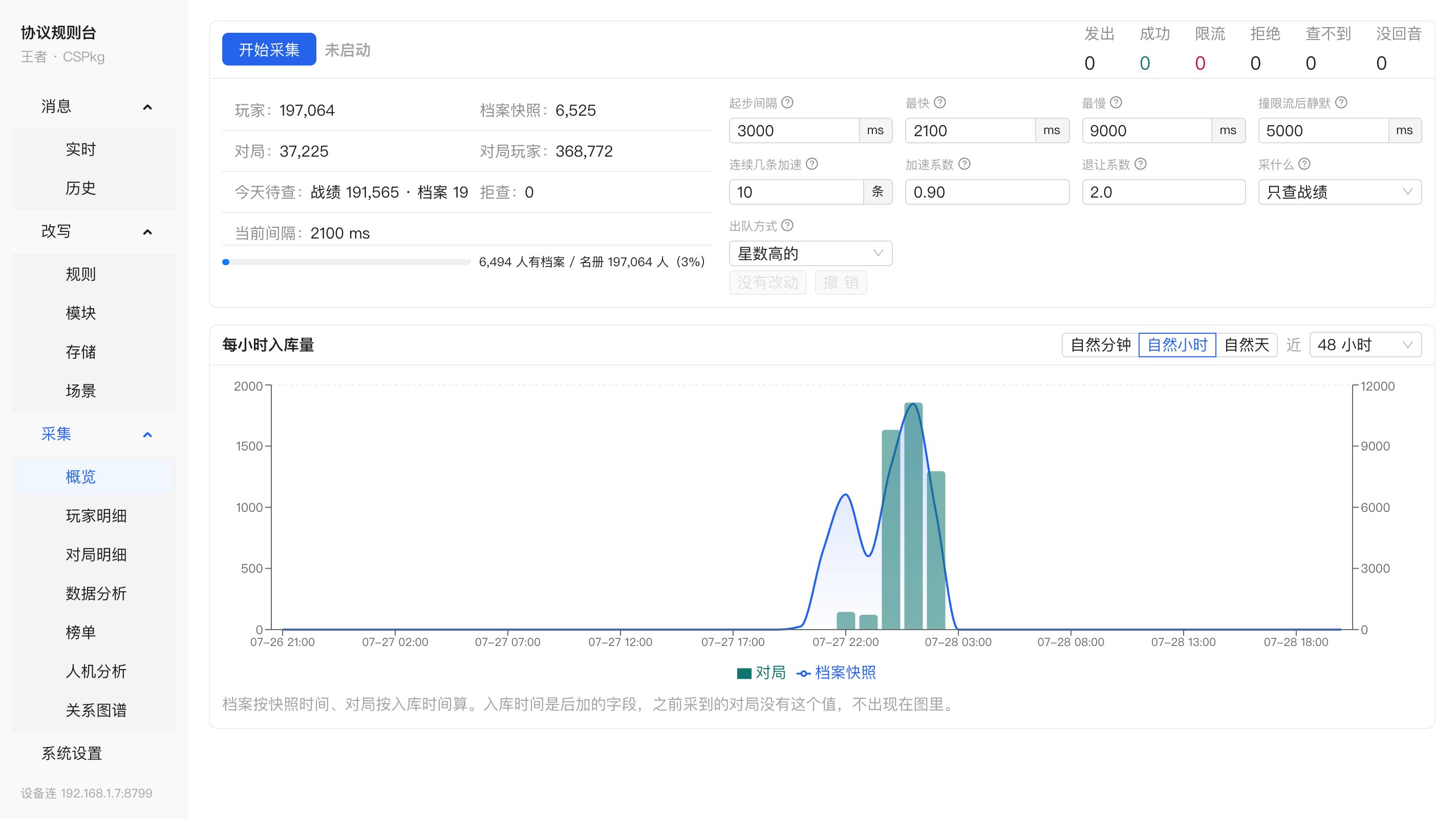Collapse the 采集 menu group
The width and height of the screenshot is (1456, 819).
click(x=94, y=434)
